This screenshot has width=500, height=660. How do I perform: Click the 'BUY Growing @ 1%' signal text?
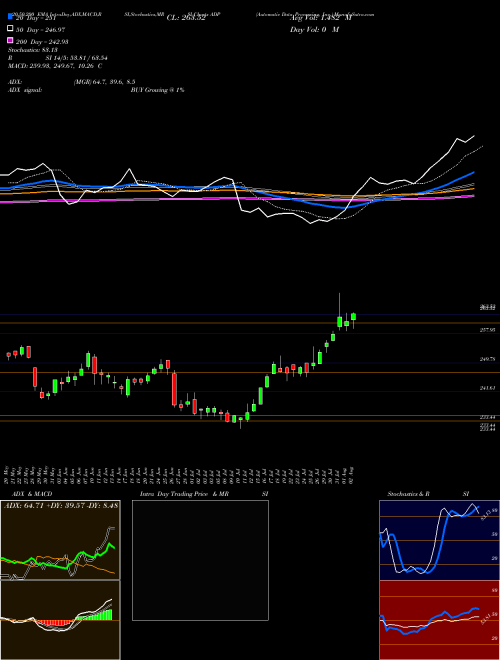(157, 90)
